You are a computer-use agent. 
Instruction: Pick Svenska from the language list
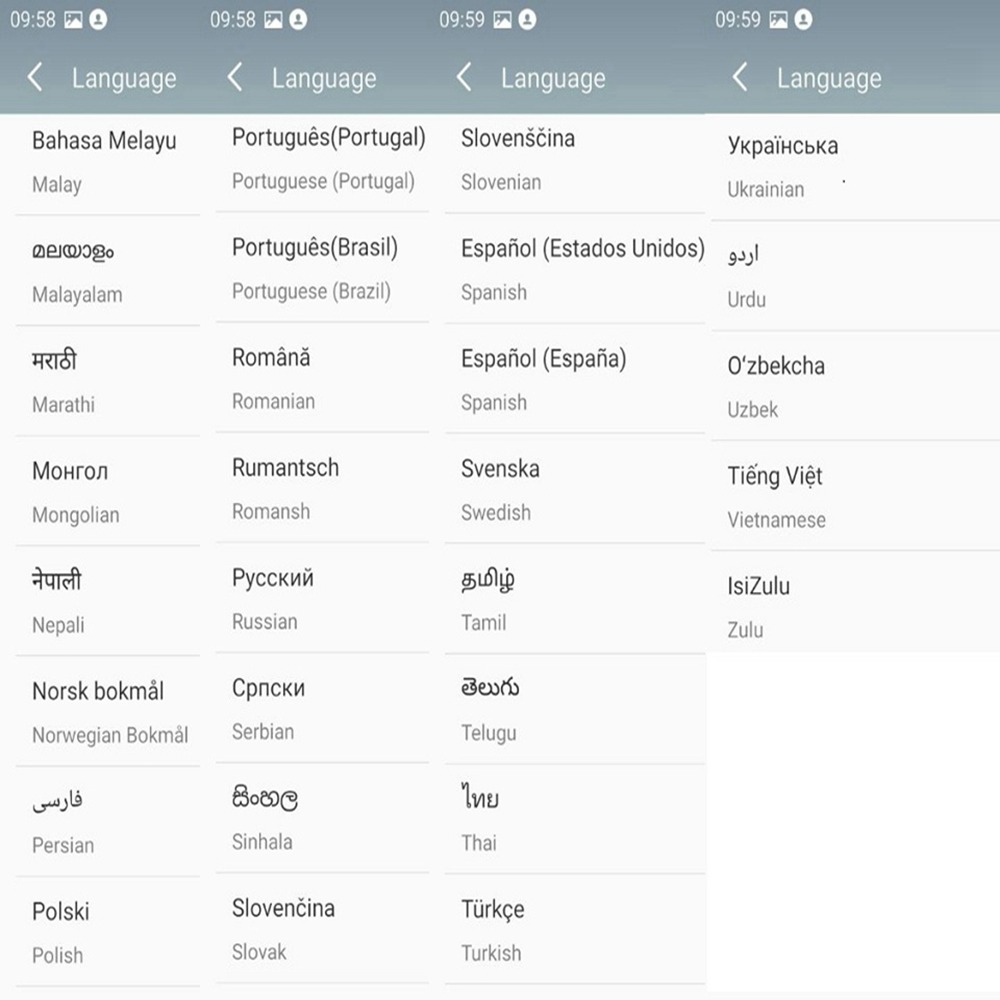coord(500,489)
